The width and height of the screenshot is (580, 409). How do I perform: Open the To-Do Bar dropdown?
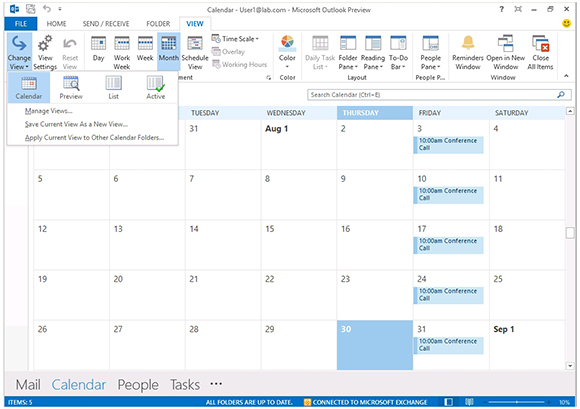[x=398, y=52]
